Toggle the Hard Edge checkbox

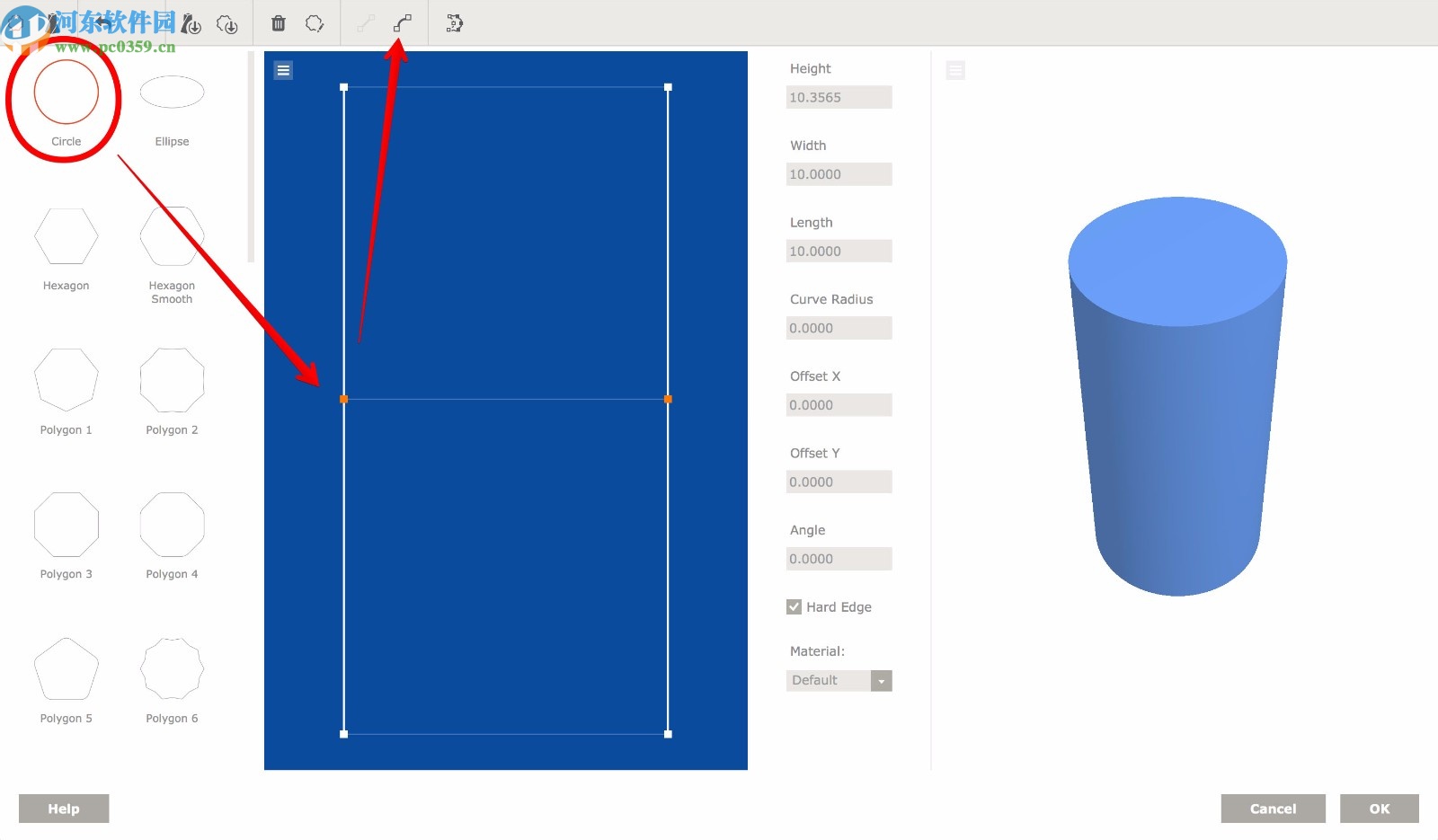pos(794,606)
